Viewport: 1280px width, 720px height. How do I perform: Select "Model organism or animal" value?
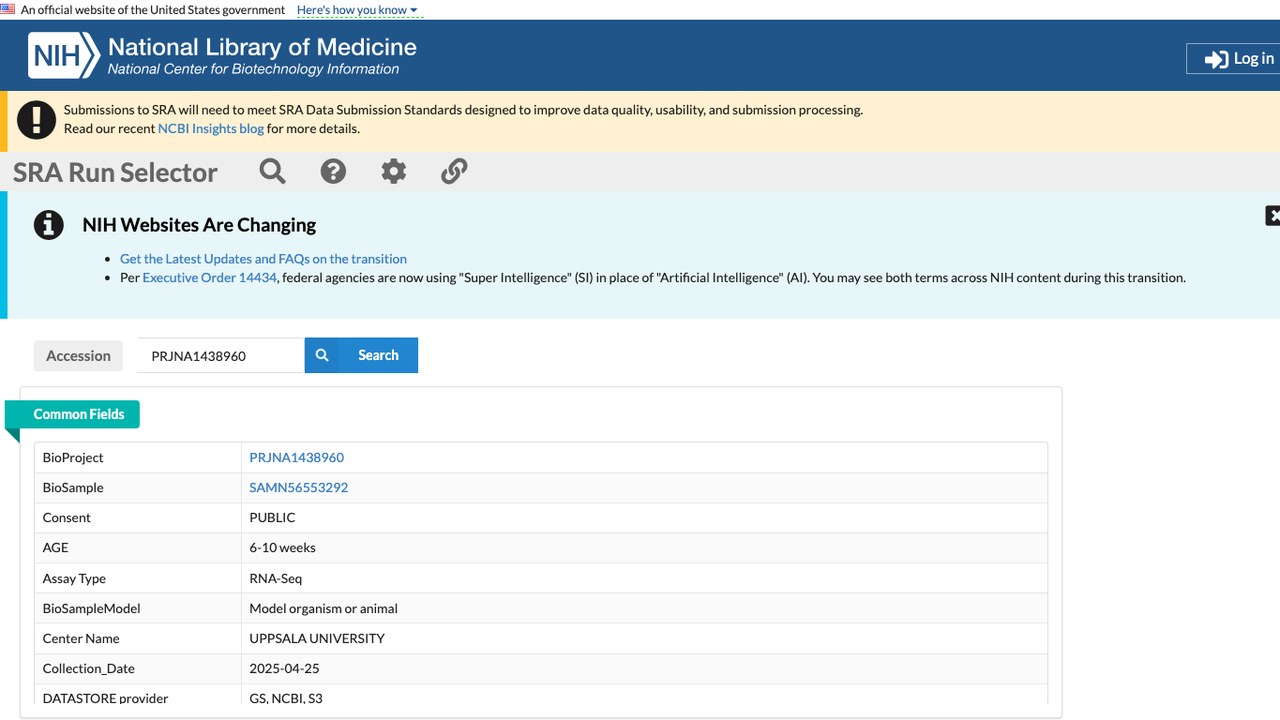click(x=324, y=608)
